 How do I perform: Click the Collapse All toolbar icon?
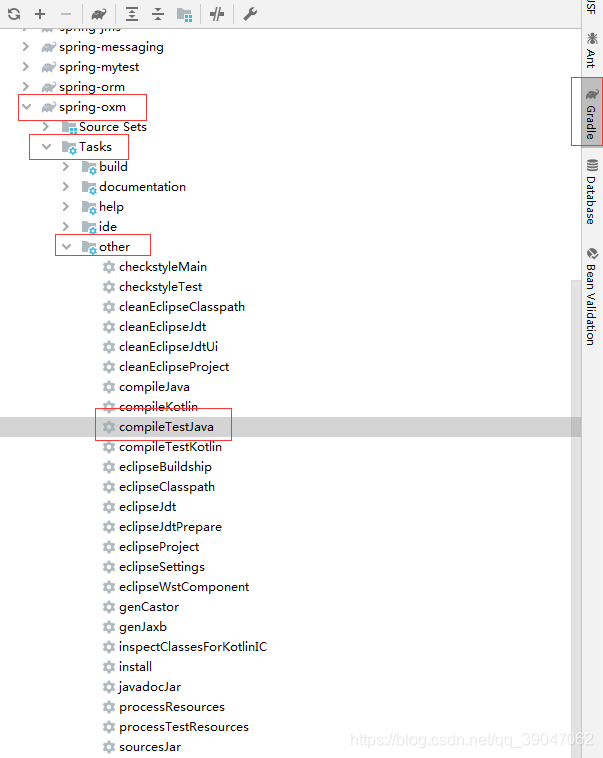pyautogui.click(x=158, y=14)
